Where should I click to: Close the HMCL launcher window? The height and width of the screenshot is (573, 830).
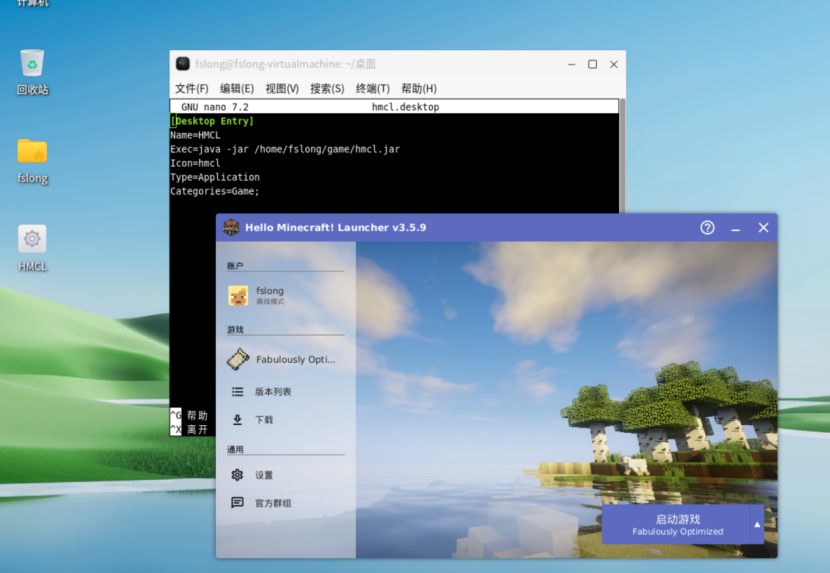(x=763, y=228)
